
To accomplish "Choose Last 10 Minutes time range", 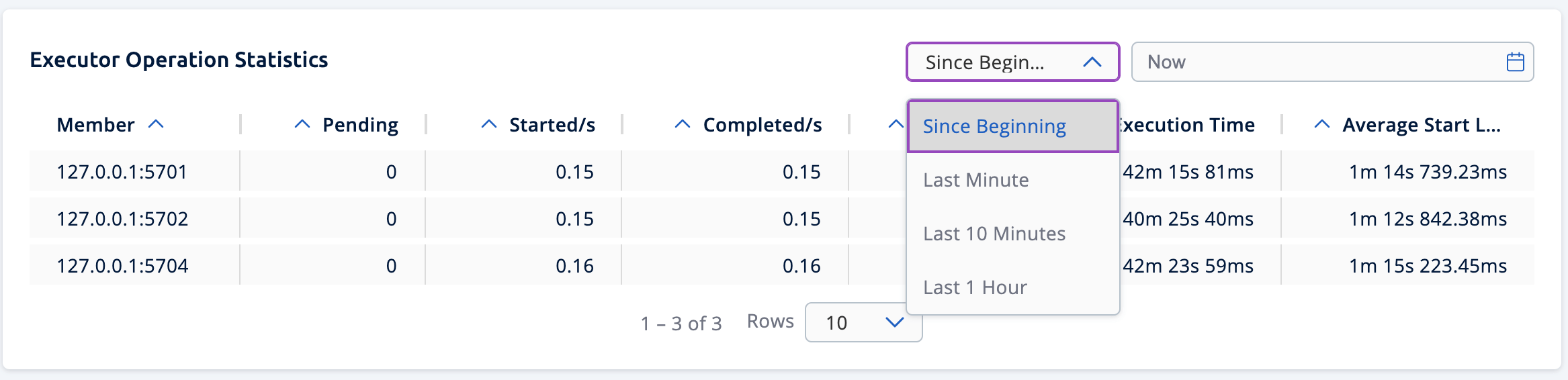I will [x=994, y=234].
